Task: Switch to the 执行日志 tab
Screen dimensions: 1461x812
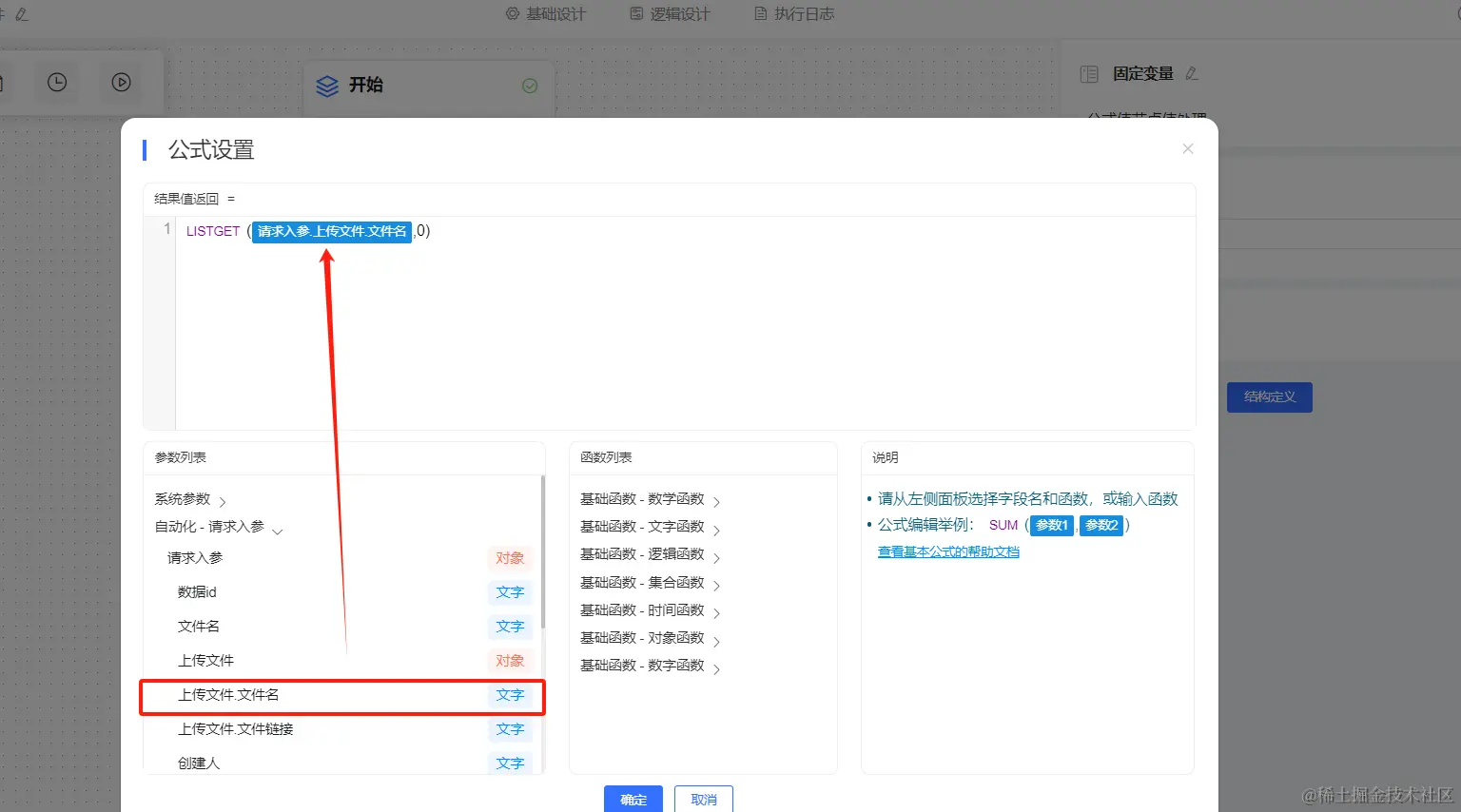Action: click(794, 14)
